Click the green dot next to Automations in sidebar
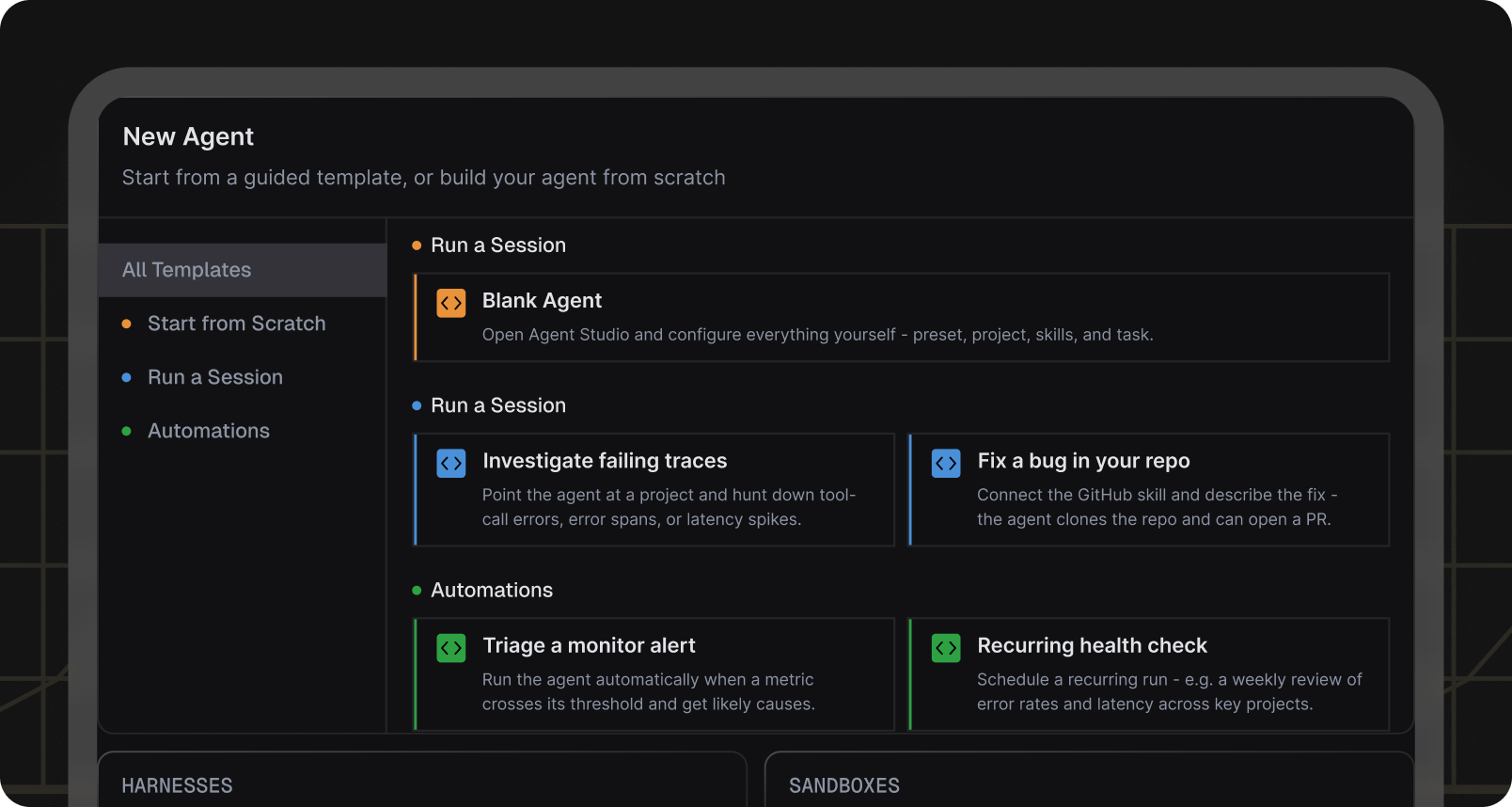Image resolution: width=1512 pixels, height=807 pixels. click(x=127, y=431)
